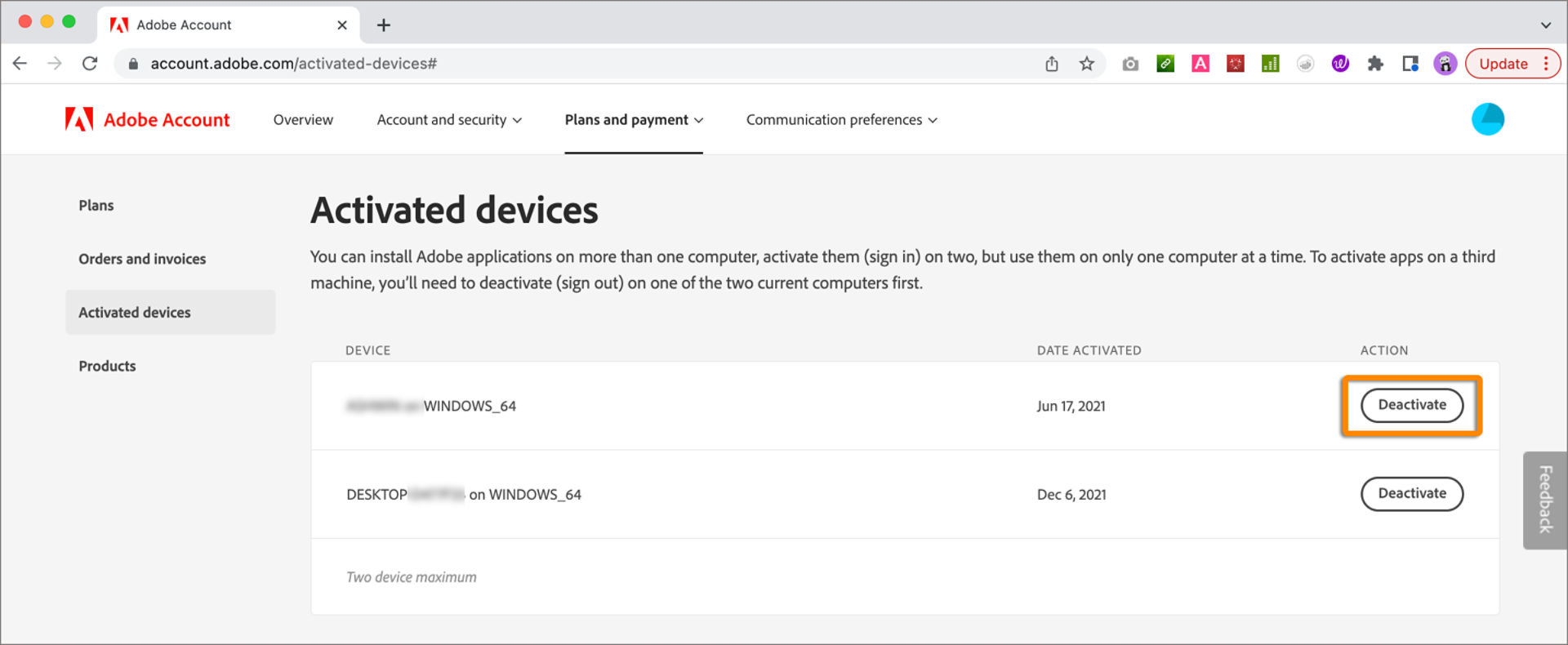The width and height of the screenshot is (1568, 645).
Task: Click the address bar URL field
Action: point(572,64)
